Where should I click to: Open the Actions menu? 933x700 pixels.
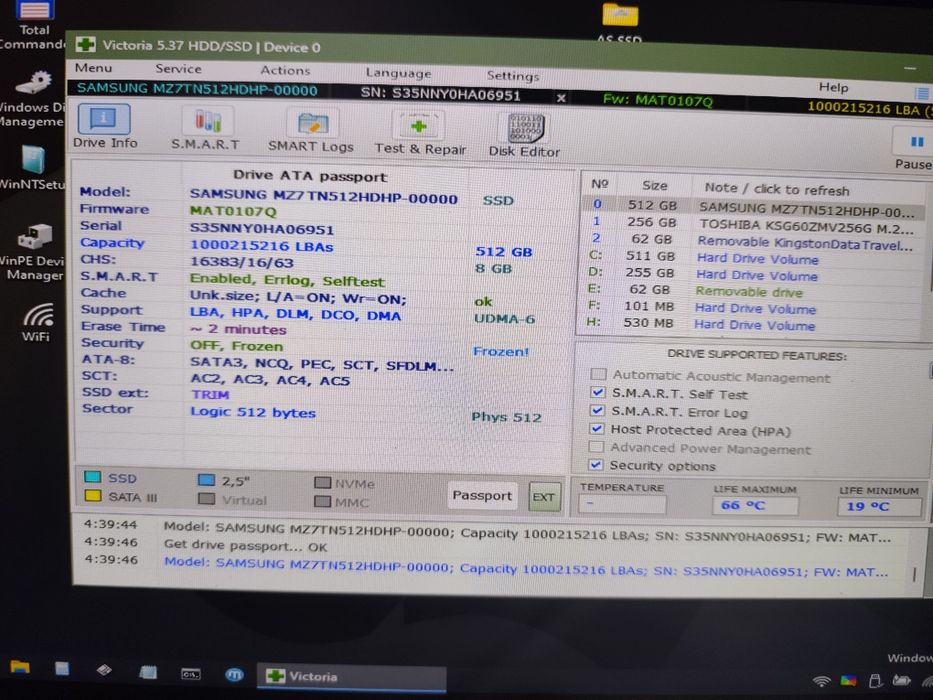(285, 70)
